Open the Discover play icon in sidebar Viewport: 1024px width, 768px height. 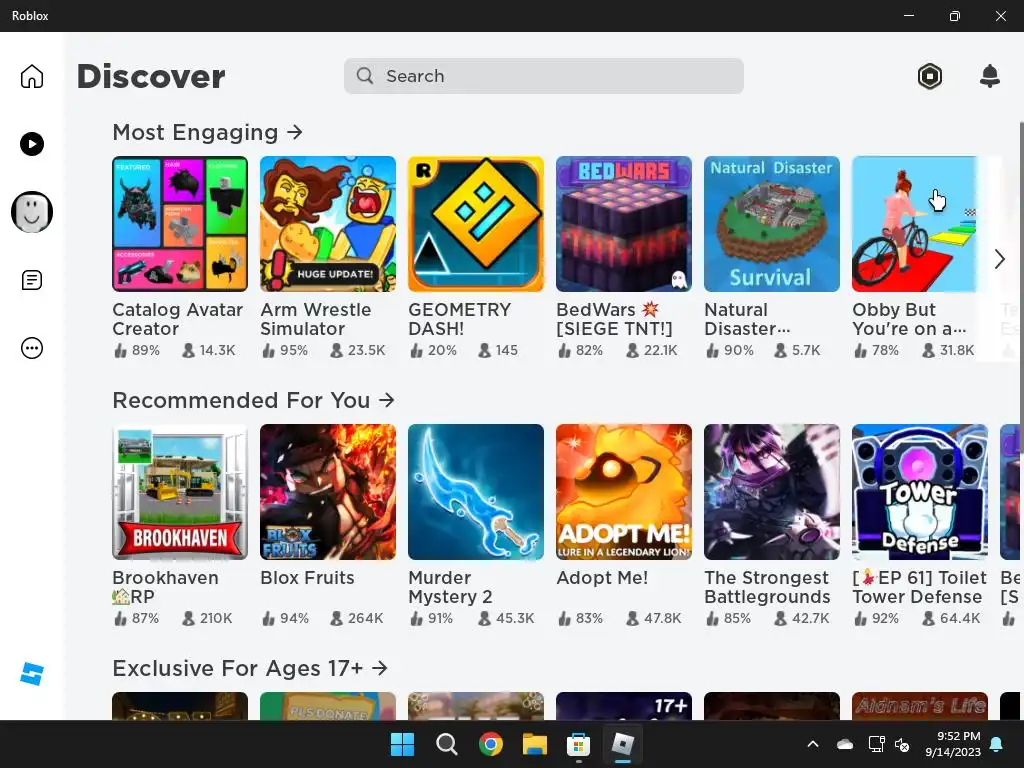(x=31, y=144)
